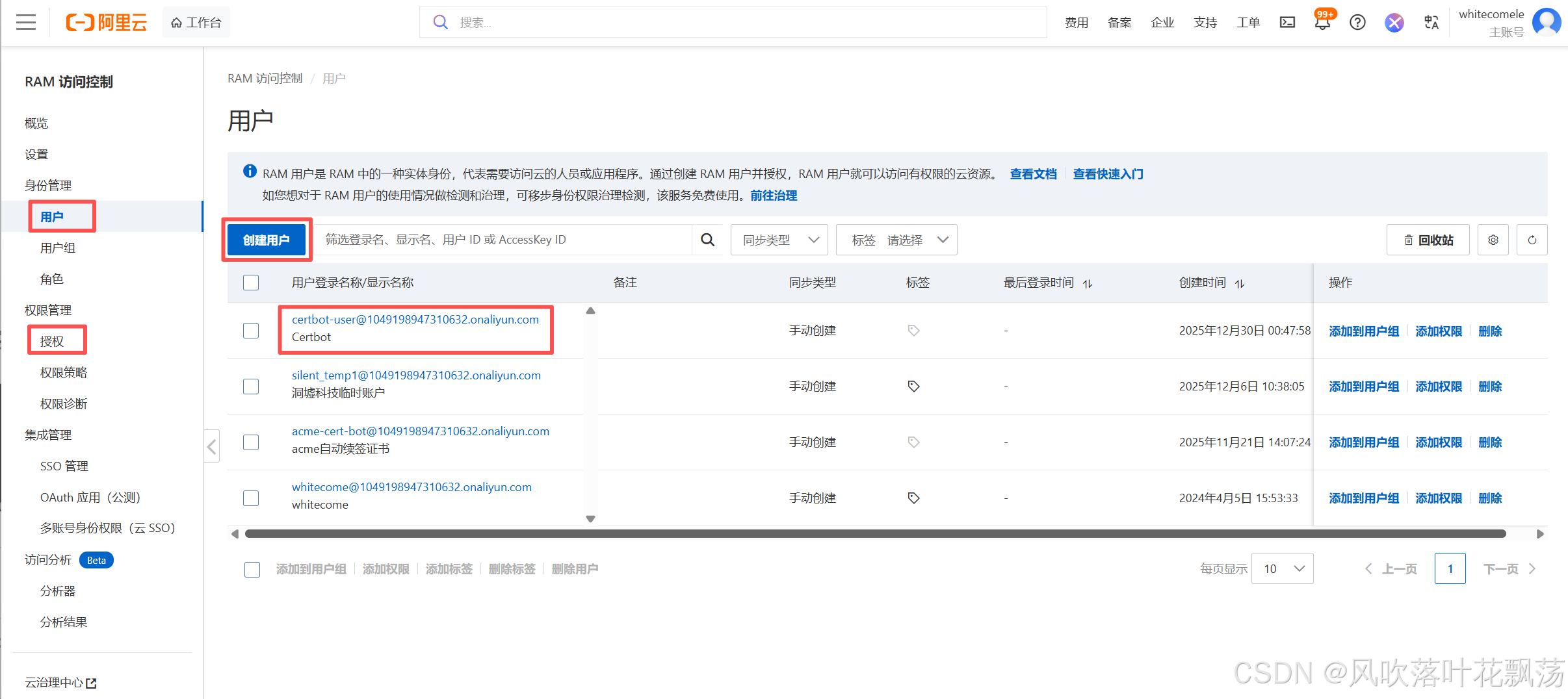Image resolution: width=1568 pixels, height=699 pixels.
Task: Click the Alibaba Cloud logo
Action: point(107,22)
